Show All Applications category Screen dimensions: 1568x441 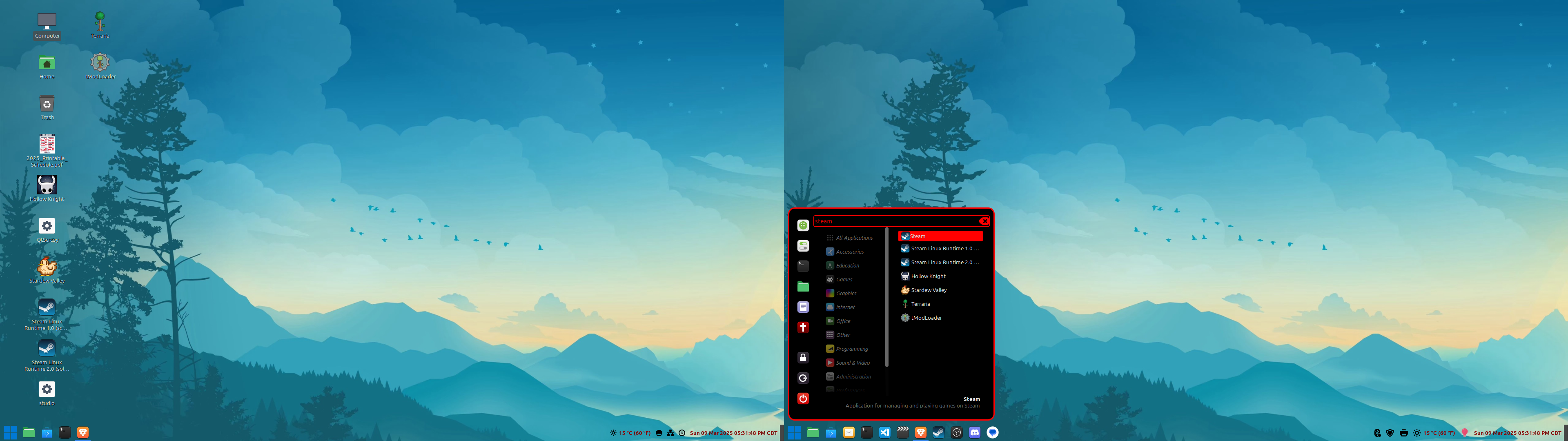tap(853, 238)
